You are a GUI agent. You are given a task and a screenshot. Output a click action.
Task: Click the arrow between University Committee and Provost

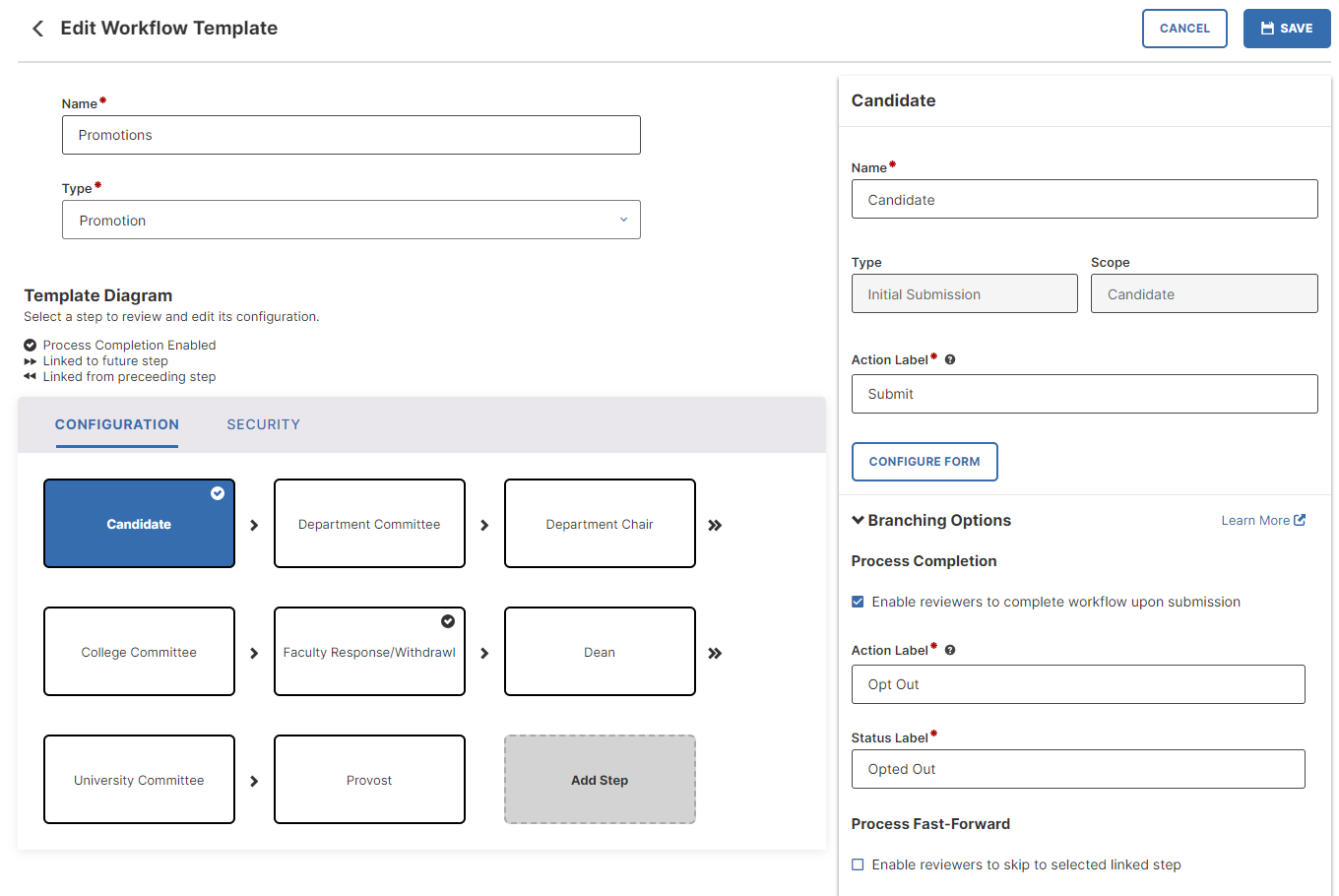point(253,779)
